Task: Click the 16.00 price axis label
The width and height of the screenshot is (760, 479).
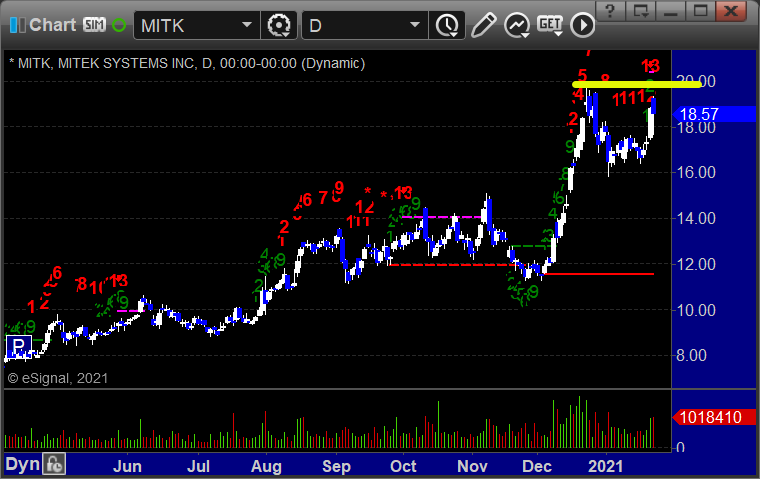Action: pos(696,172)
